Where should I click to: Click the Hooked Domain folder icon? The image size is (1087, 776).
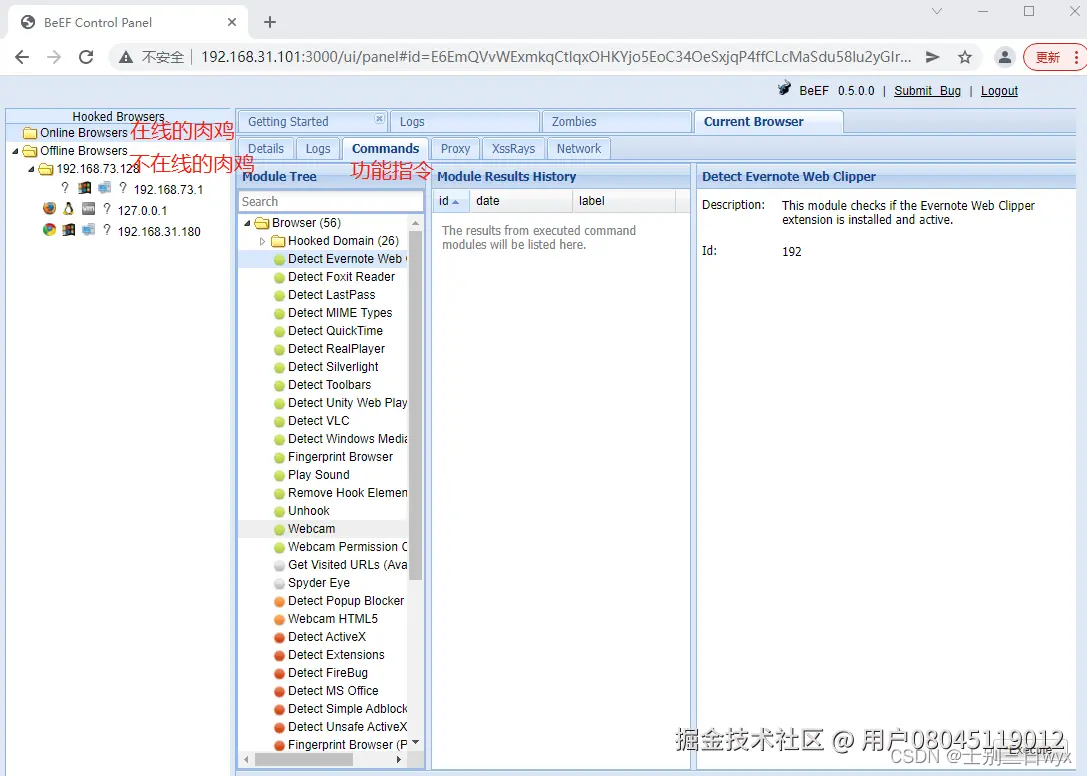pyautogui.click(x=278, y=241)
